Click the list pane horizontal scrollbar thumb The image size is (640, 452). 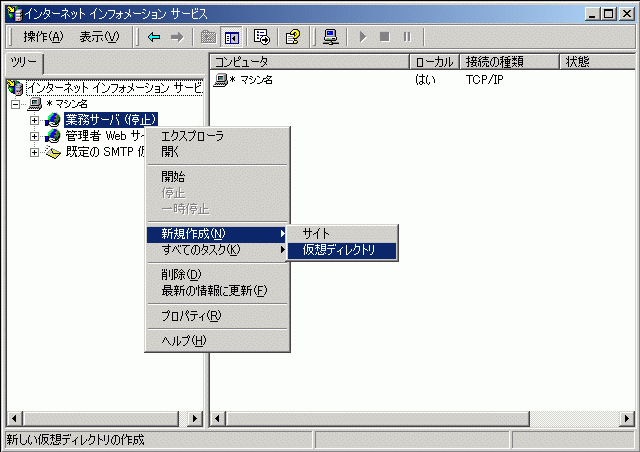click(378, 419)
